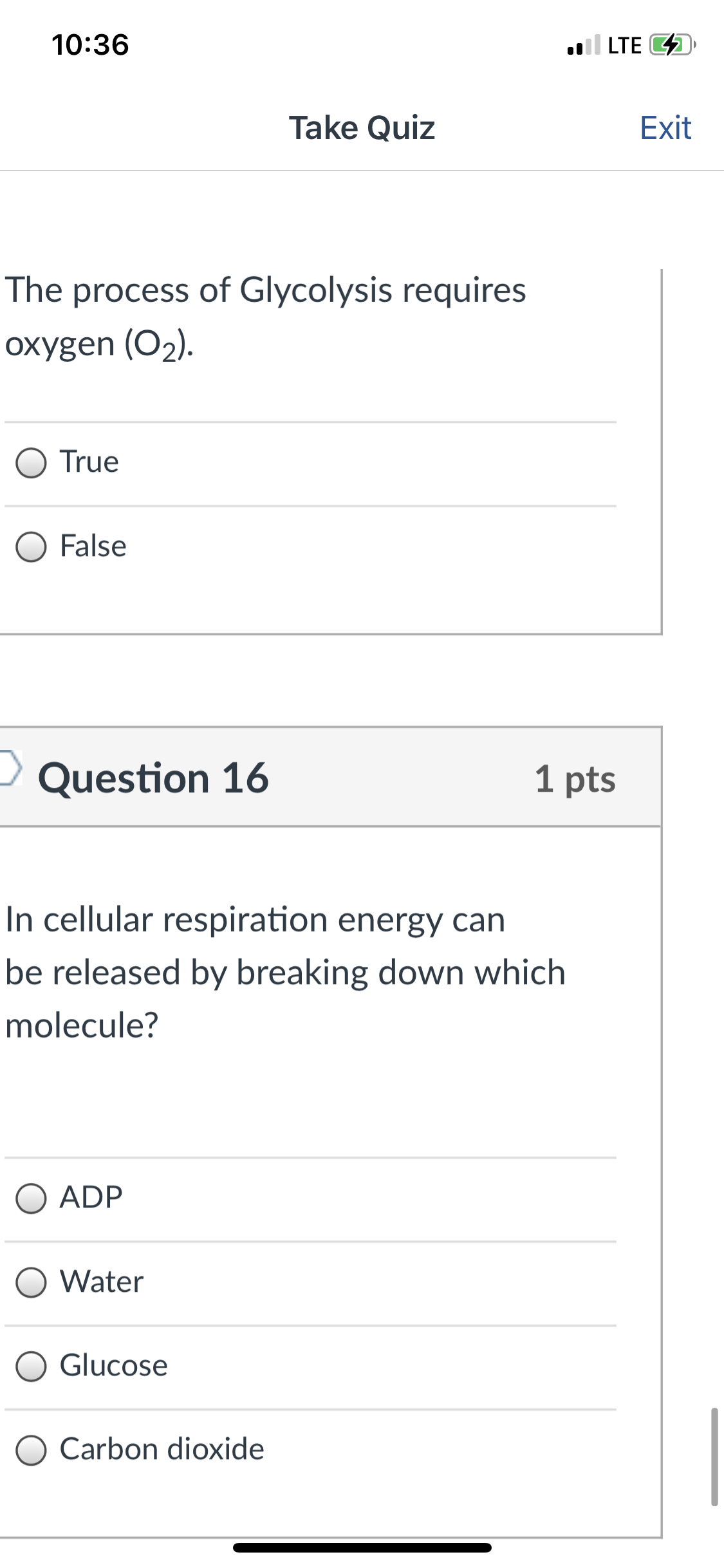Tap the cellular respiration question text

[x=285, y=972]
